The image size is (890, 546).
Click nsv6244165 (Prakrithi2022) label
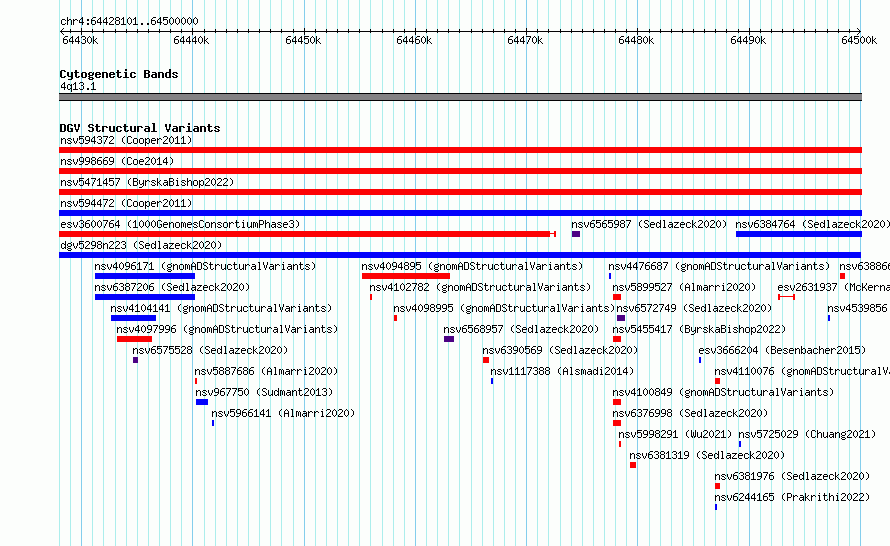tap(792, 497)
